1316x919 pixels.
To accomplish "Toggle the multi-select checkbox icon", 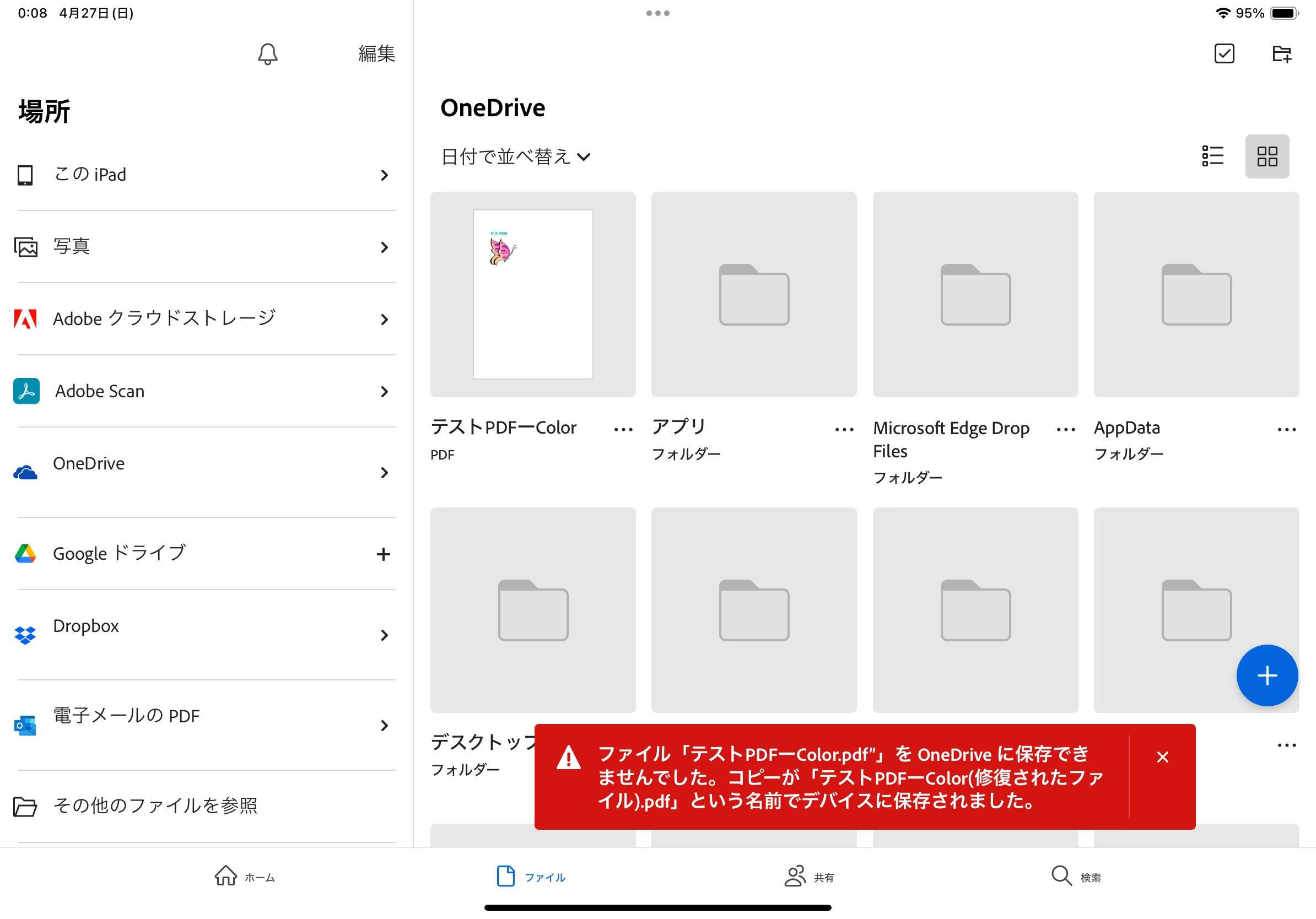I will 1224,54.
